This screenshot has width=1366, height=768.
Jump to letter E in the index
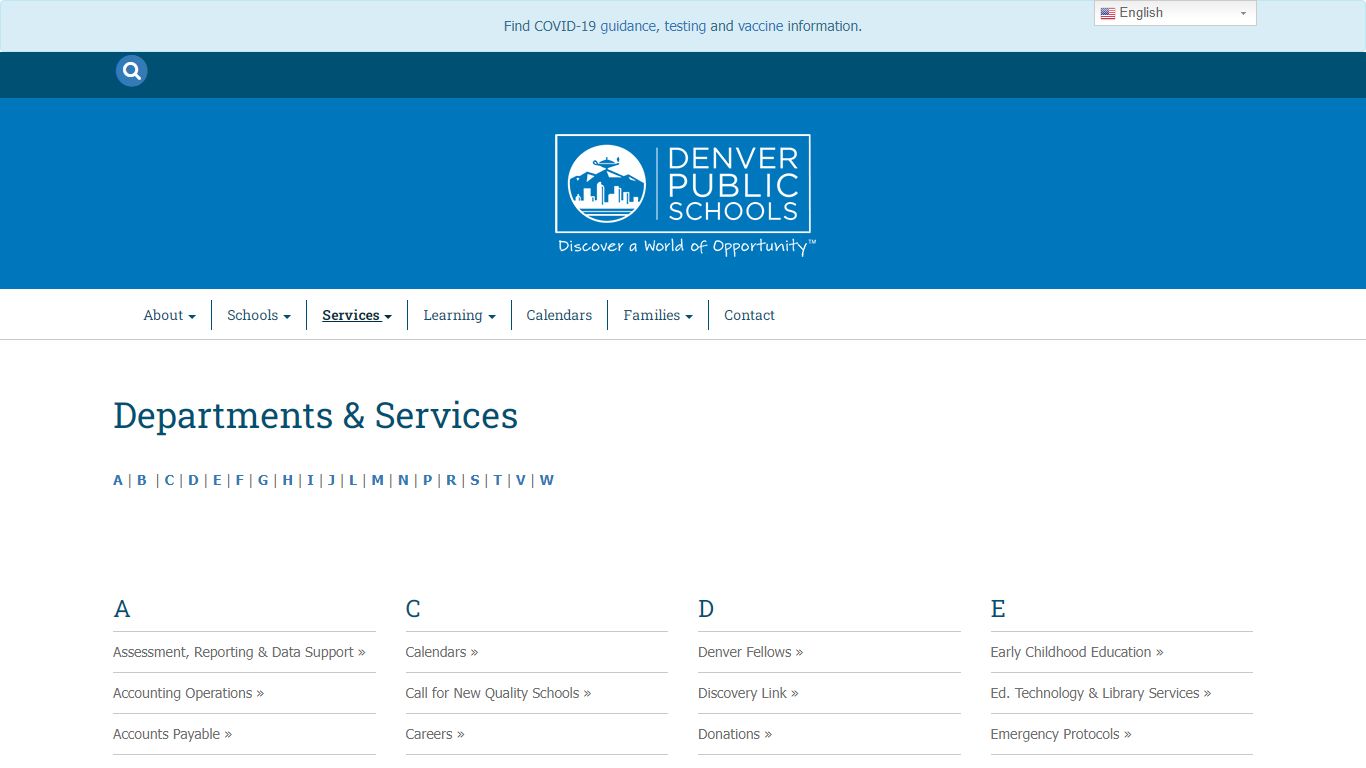click(x=217, y=480)
